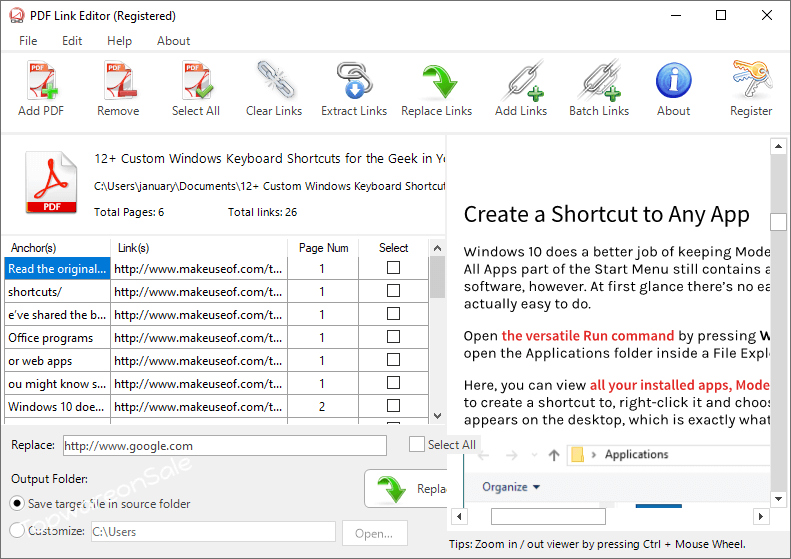Click the Select column header
This screenshot has height=559, width=791.
tap(393, 248)
